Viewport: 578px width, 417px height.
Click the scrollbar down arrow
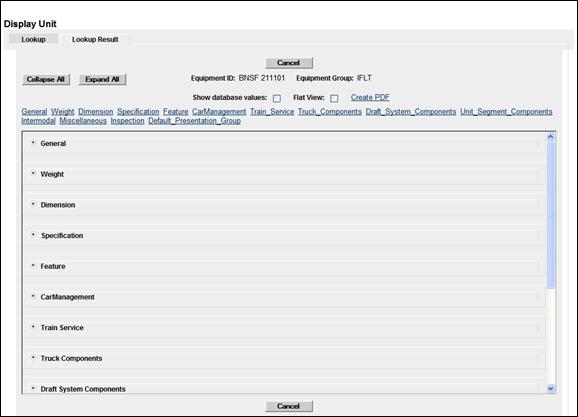pos(551,388)
